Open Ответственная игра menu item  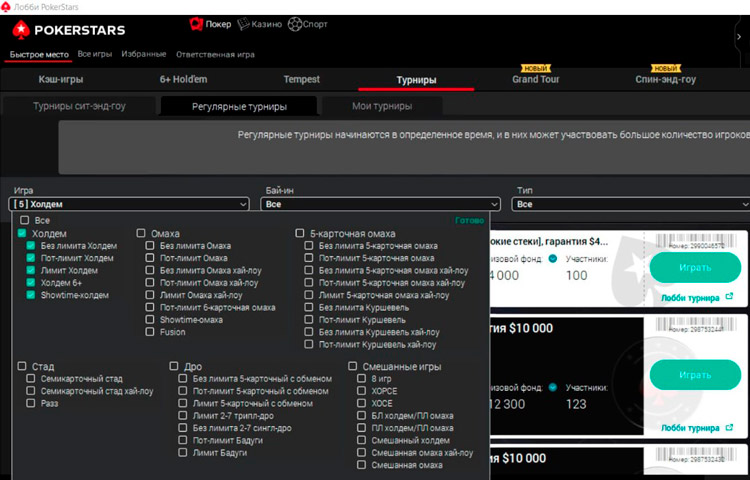215,55
